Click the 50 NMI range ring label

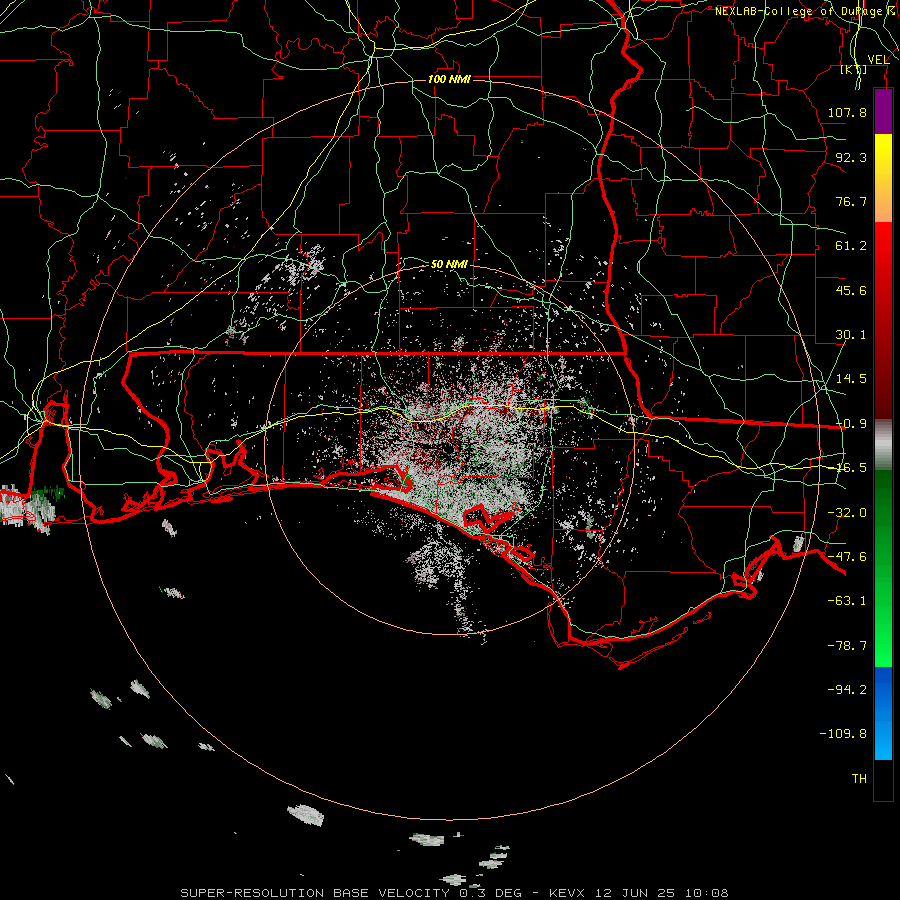pos(449,264)
